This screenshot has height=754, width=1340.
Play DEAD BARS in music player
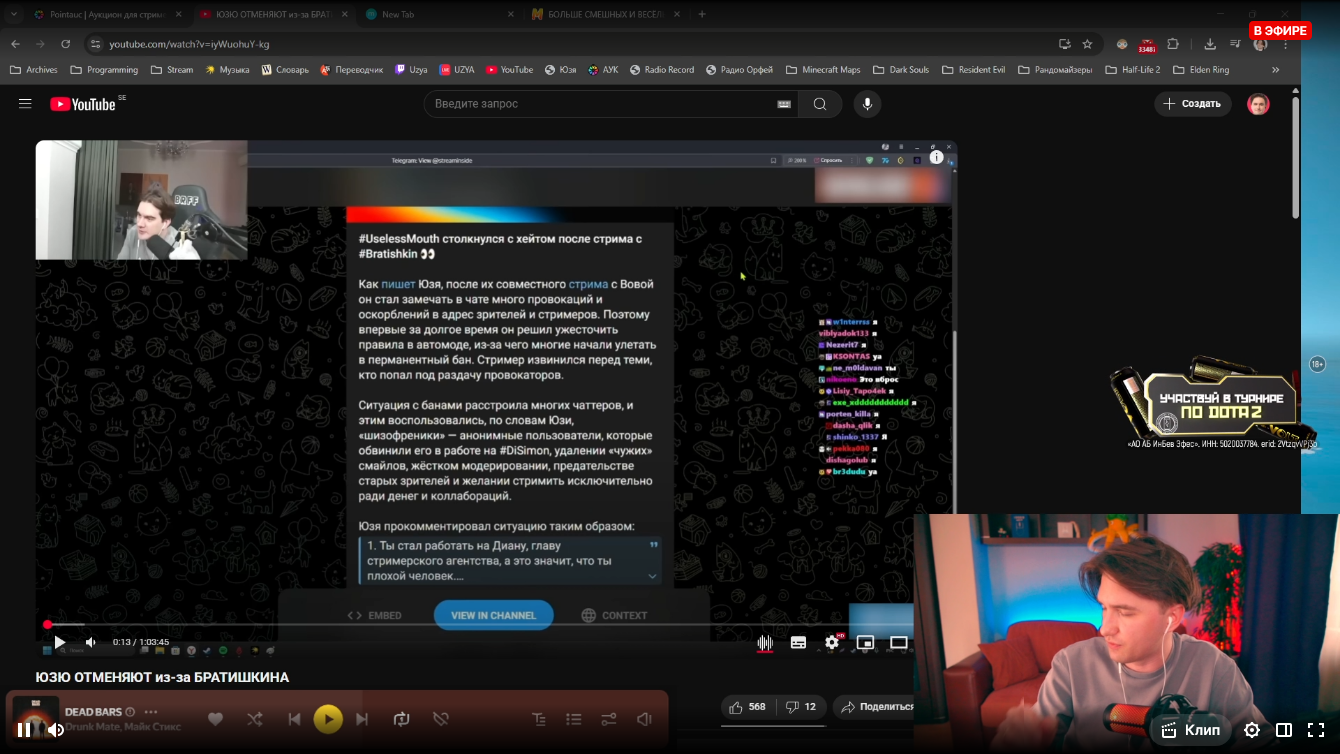[328, 719]
